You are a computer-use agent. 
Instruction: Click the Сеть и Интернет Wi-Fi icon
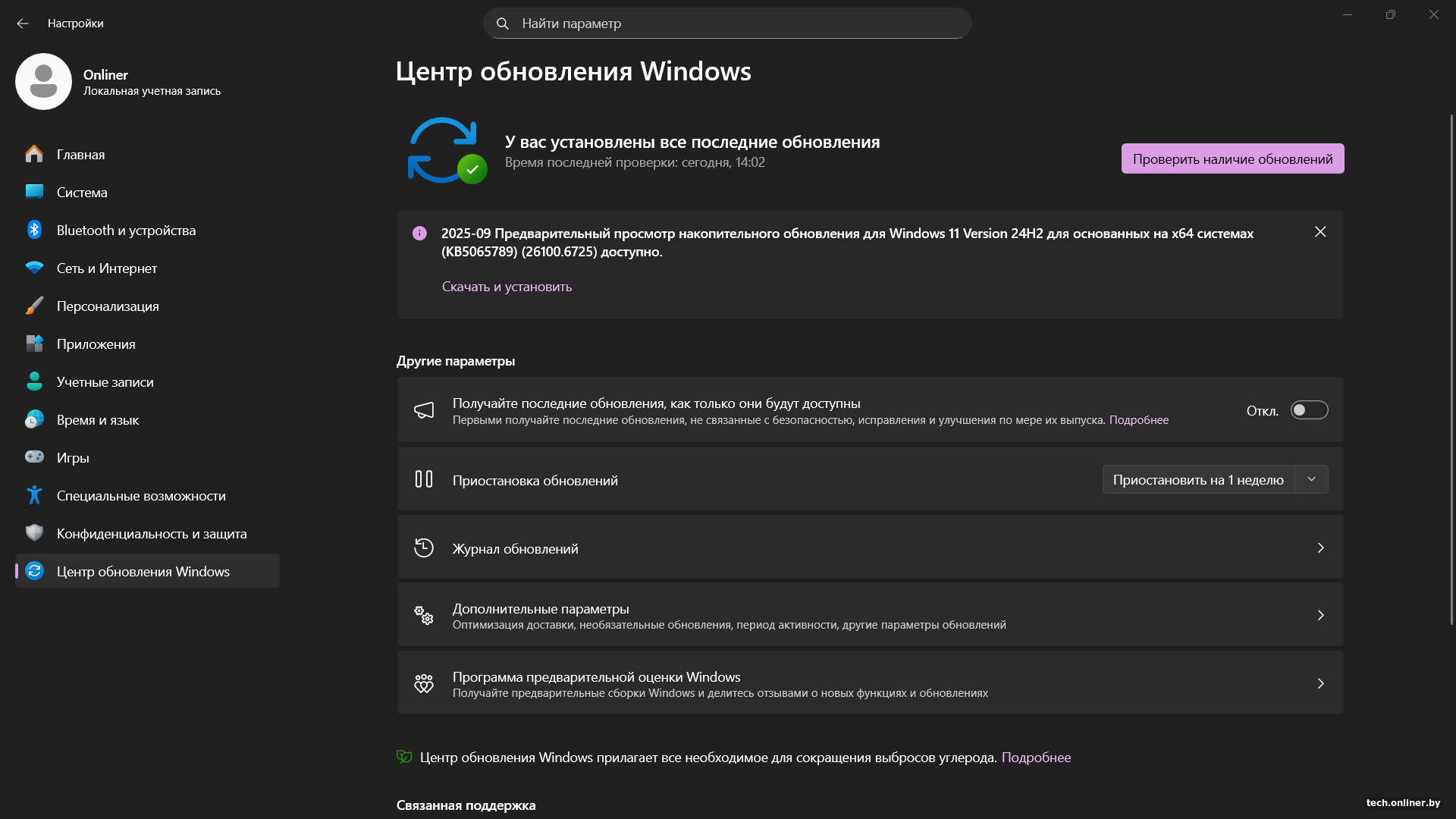[34, 268]
